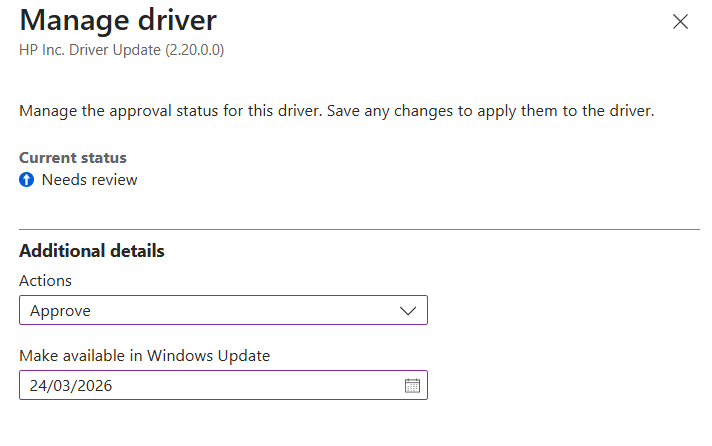This screenshot has width=712, height=446.
Task: Click the HP Inc. Driver Update subtitle
Action: [x=90, y=48]
